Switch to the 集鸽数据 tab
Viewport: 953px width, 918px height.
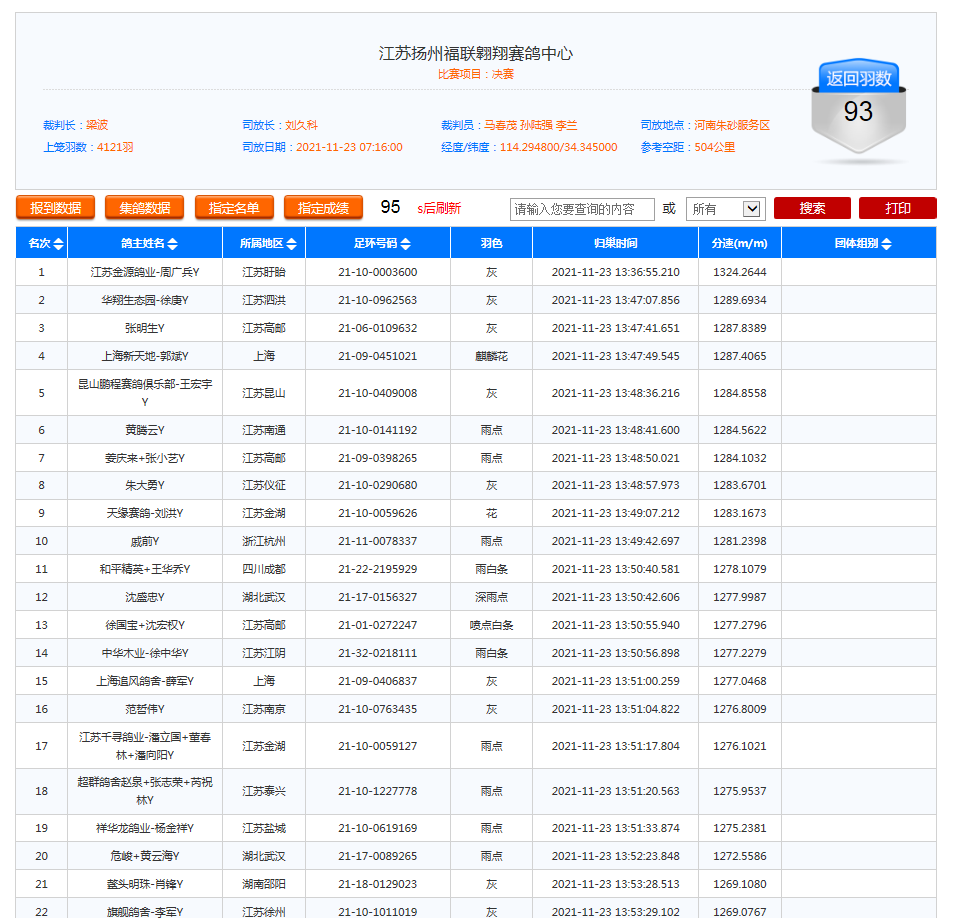tap(144, 208)
